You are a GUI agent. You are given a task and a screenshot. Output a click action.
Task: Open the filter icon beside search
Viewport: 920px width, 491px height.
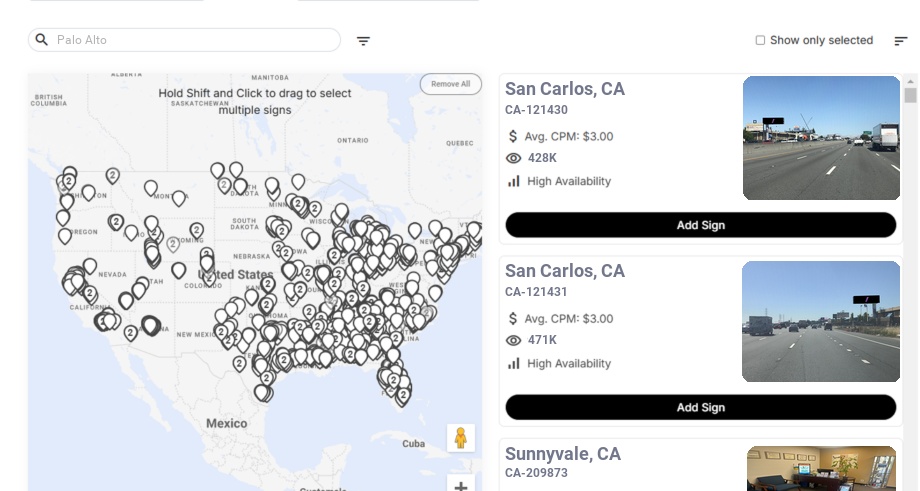tap(364, 41)
